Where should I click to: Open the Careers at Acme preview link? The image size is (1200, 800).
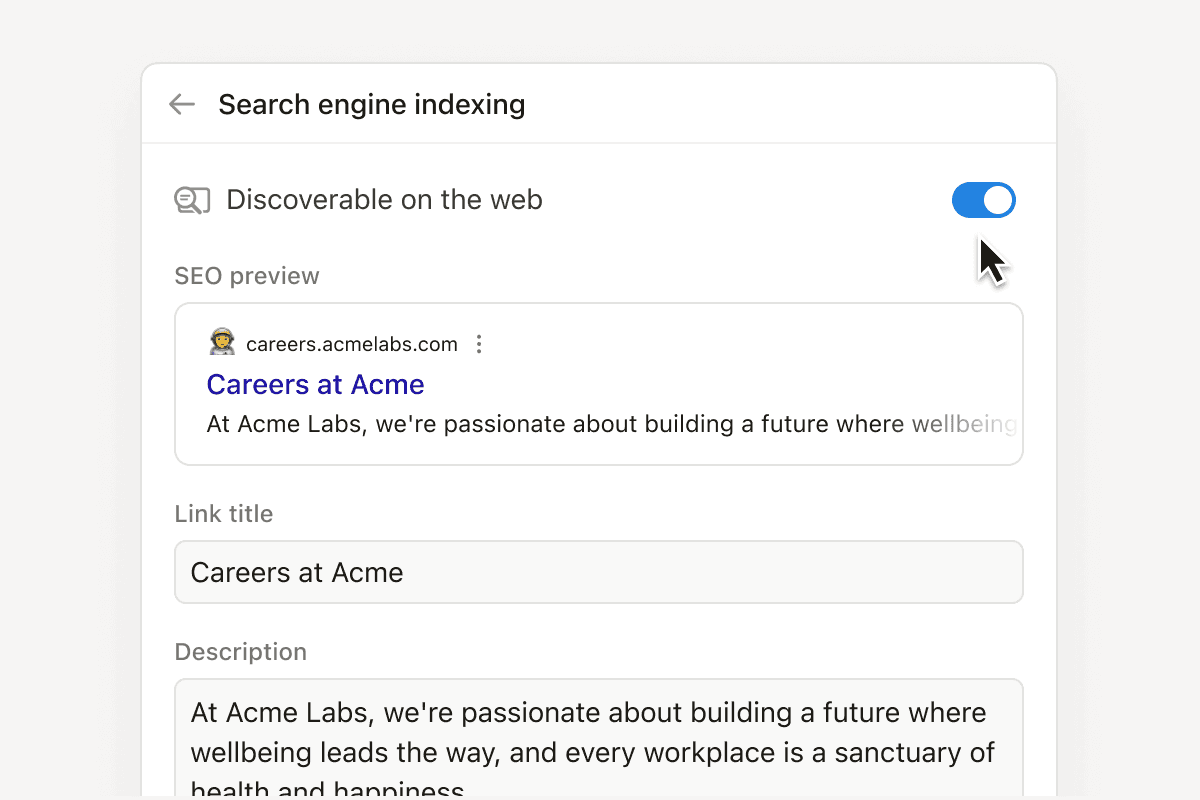315,384
